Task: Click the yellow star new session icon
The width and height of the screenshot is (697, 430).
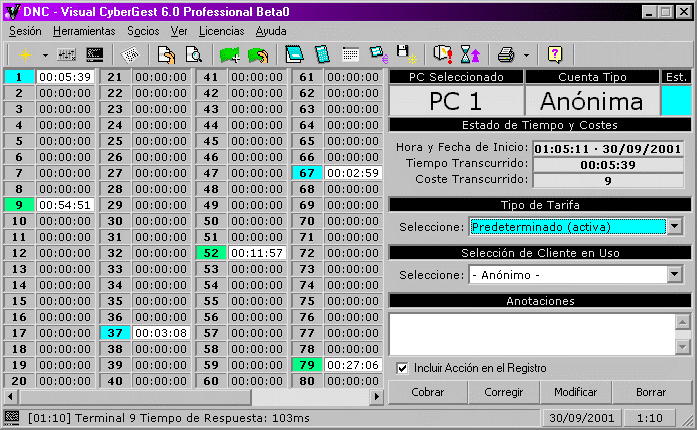Action: (24, 53)
